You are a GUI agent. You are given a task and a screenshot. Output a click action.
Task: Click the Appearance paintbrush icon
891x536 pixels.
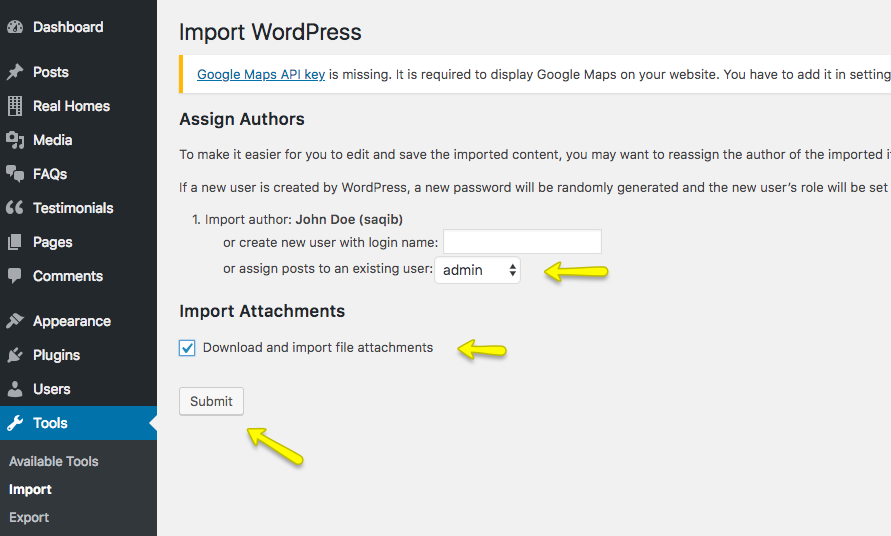tap(15, 321)
